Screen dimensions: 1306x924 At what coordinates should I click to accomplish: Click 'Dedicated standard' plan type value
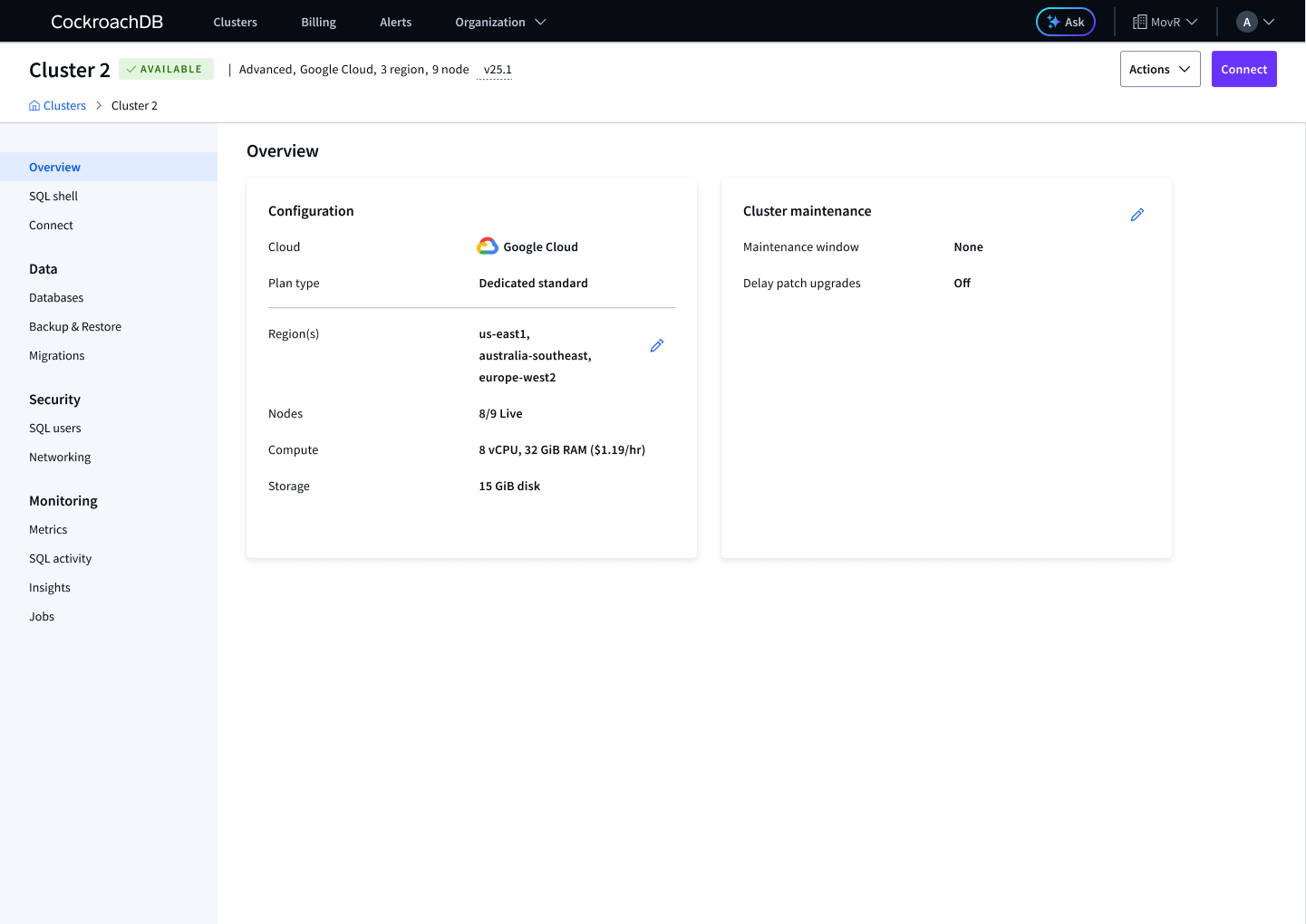click(x=533, y=284)
